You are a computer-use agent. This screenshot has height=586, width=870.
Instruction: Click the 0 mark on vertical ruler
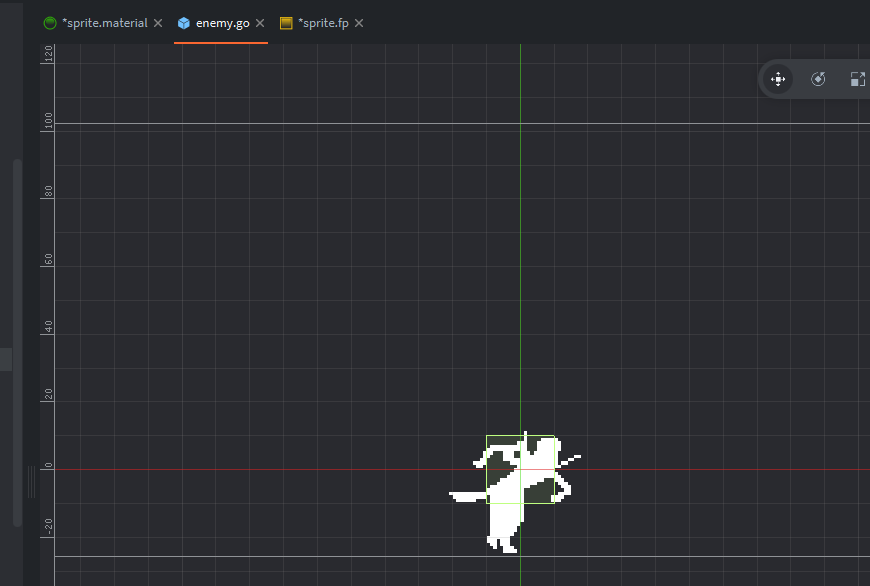47,467
